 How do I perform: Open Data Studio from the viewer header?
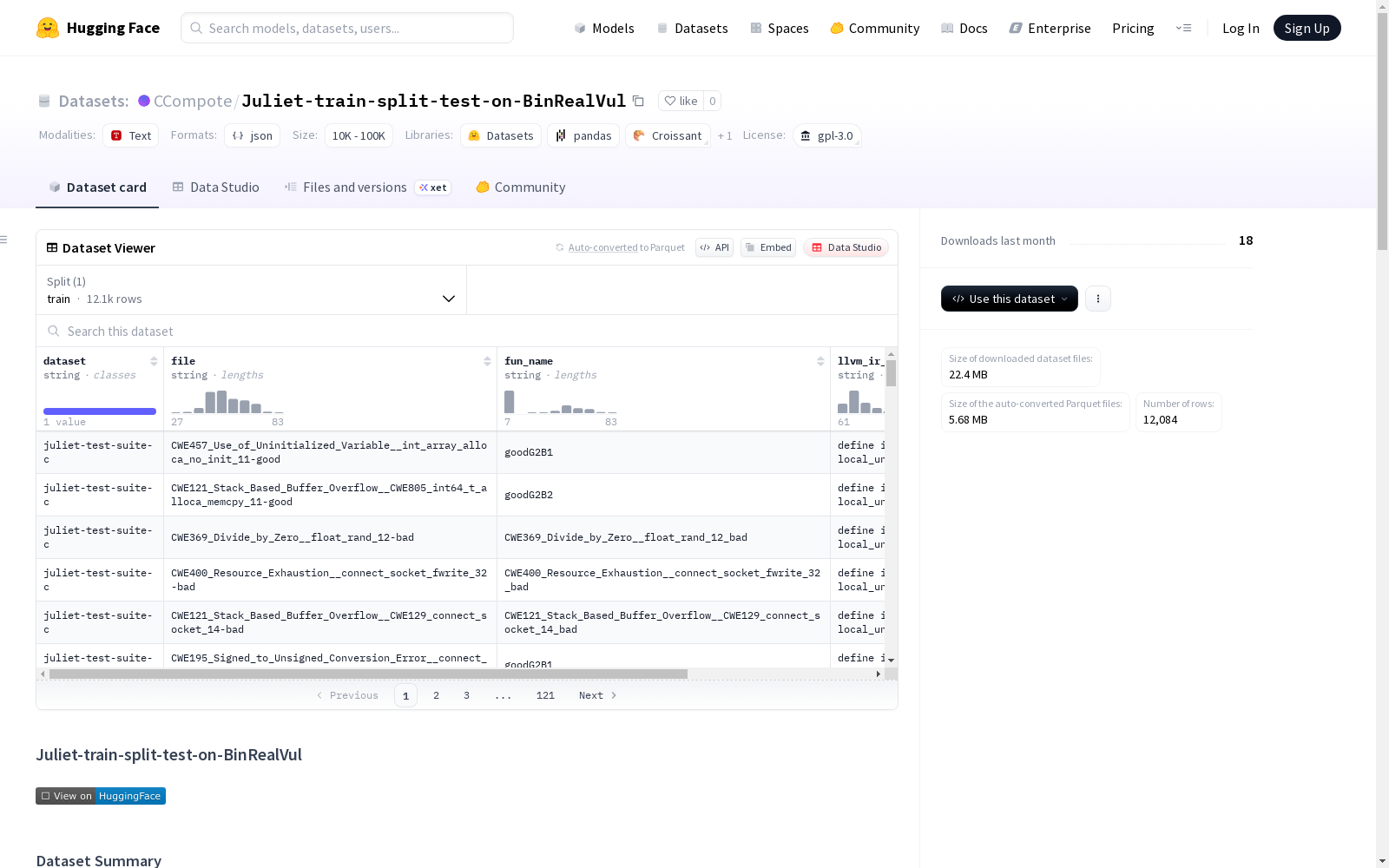pyautogui.click(x=846, y=247)
